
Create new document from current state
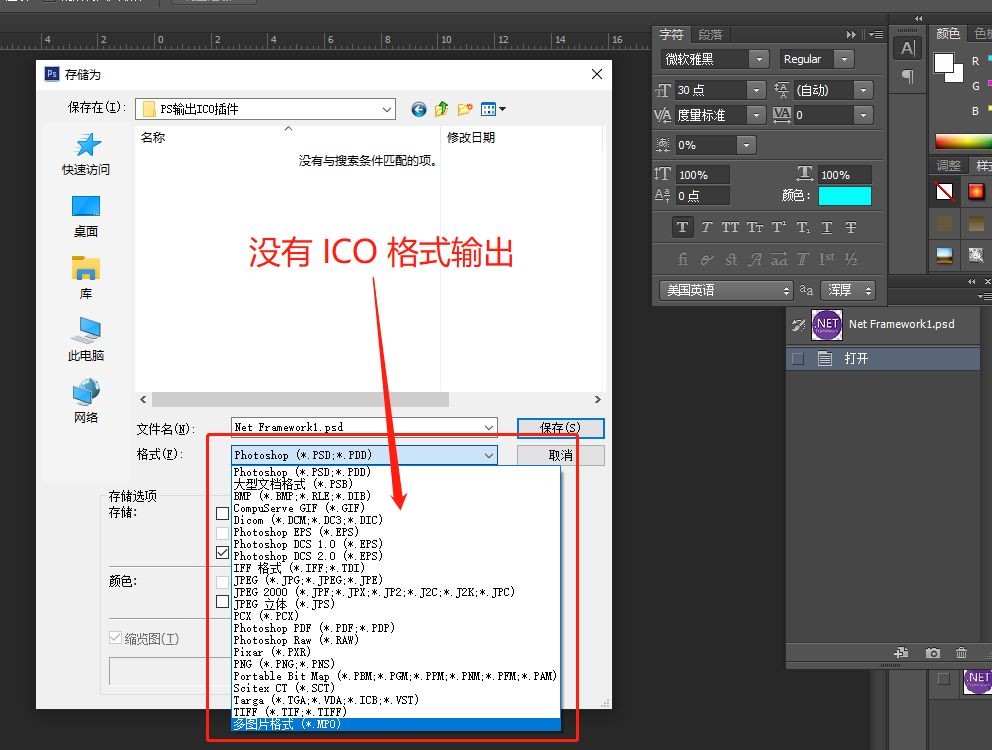(902, 653)
